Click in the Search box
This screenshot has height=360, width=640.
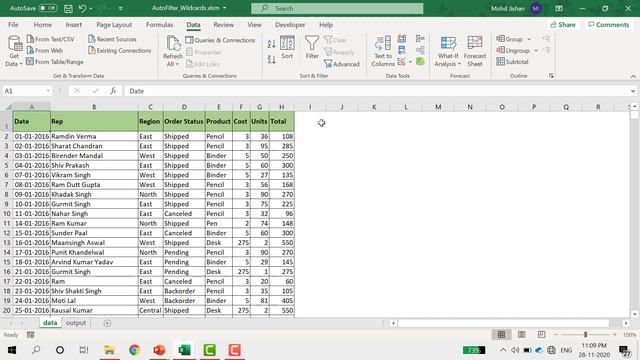point(337,8)
